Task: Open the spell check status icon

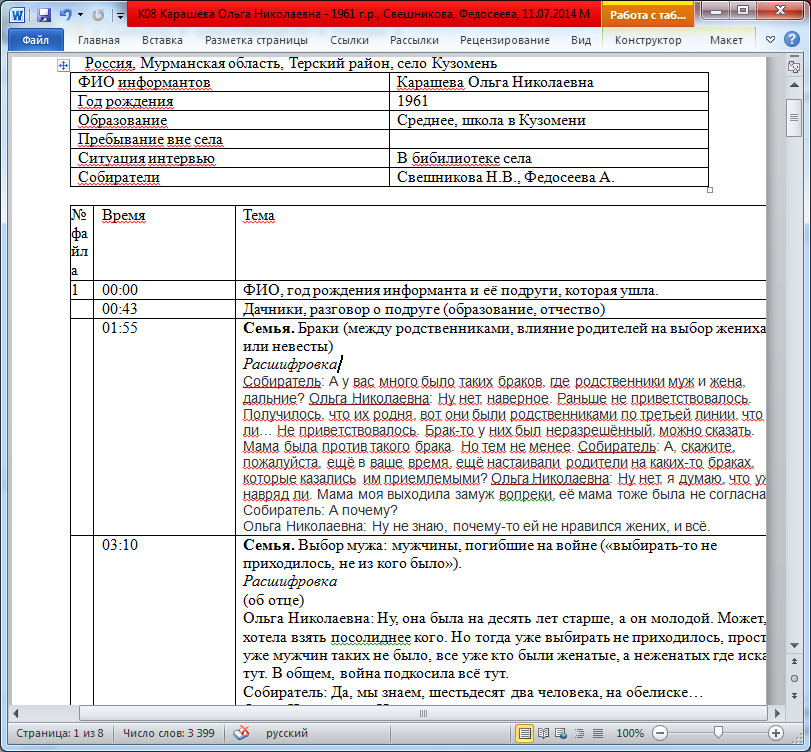Action: point(241,733)
